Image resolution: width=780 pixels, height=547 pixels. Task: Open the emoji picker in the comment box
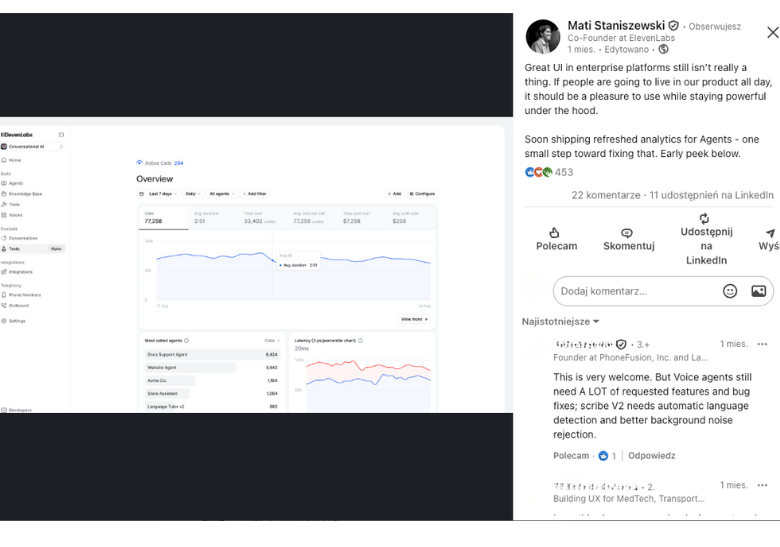coord(730,291)
